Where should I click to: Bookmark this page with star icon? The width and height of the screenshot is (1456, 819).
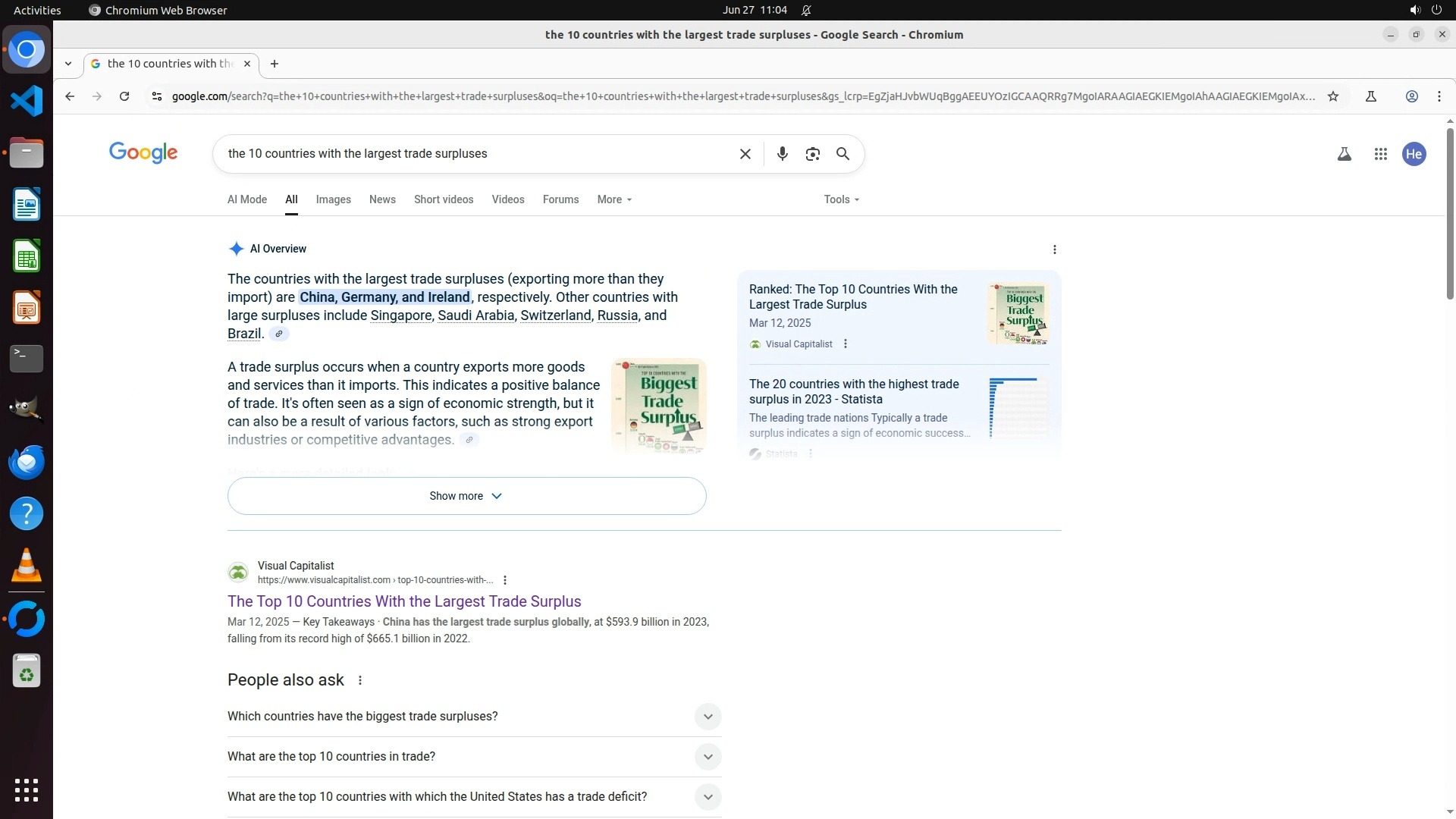coord(1333,96)
